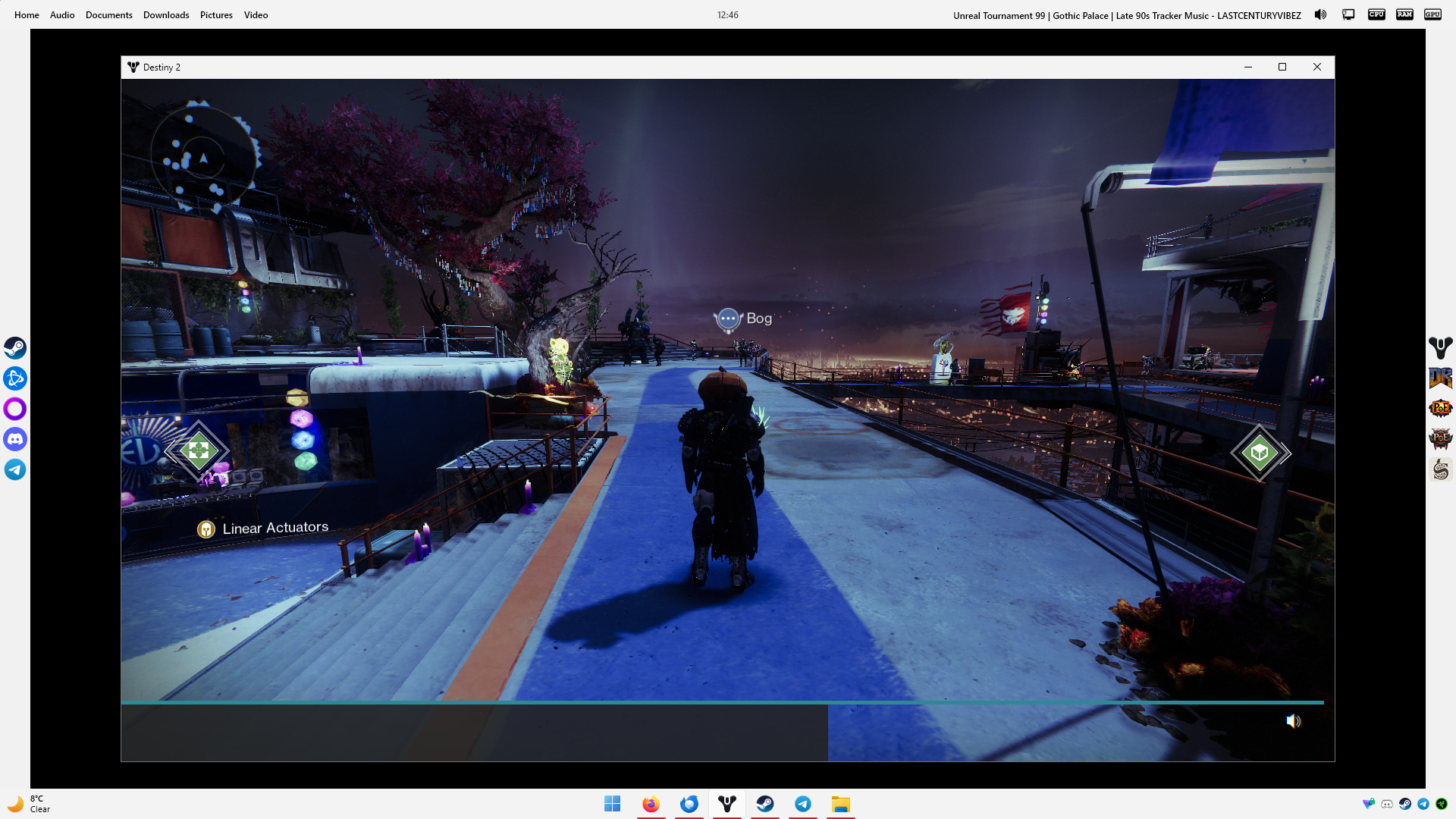Click the GPU monitor icon in top bar
The image size is (1456, 819).
pyautogui.click(x=1432, y=14)
